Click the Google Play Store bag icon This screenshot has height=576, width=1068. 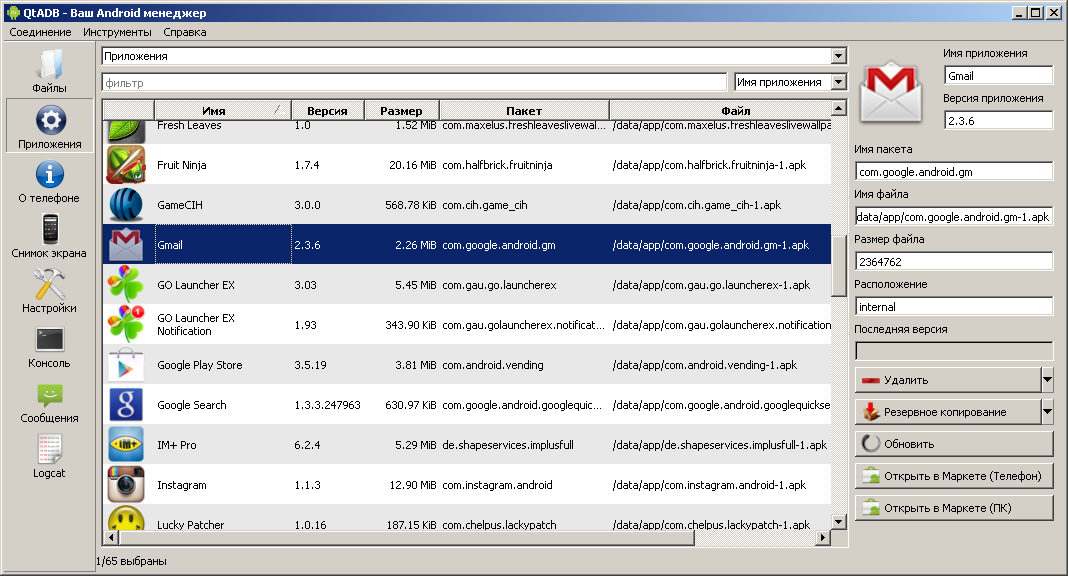pos(126,365)
